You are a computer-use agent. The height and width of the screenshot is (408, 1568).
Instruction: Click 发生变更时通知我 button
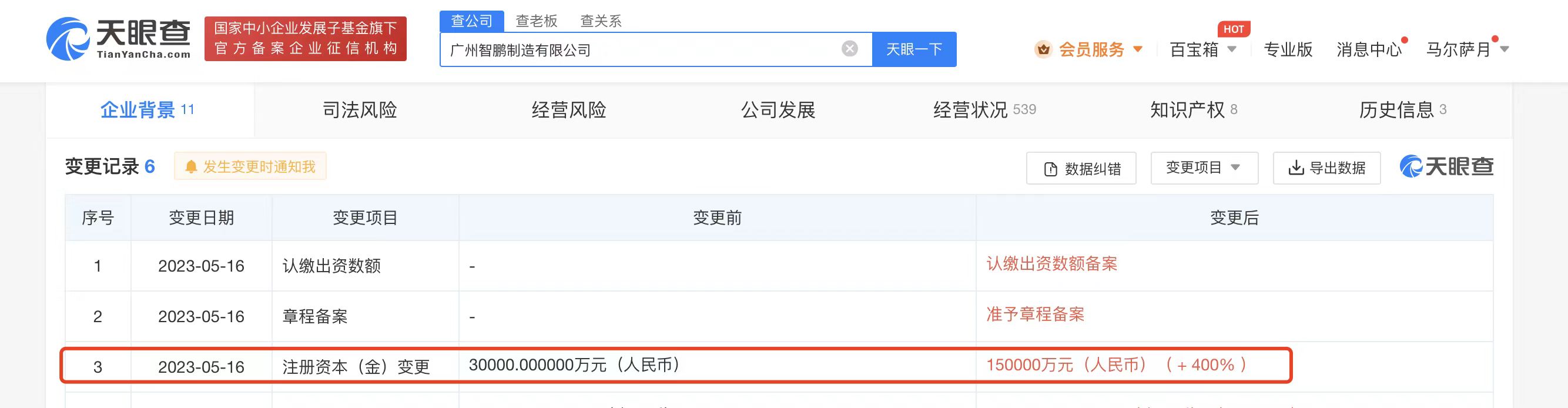250,166
